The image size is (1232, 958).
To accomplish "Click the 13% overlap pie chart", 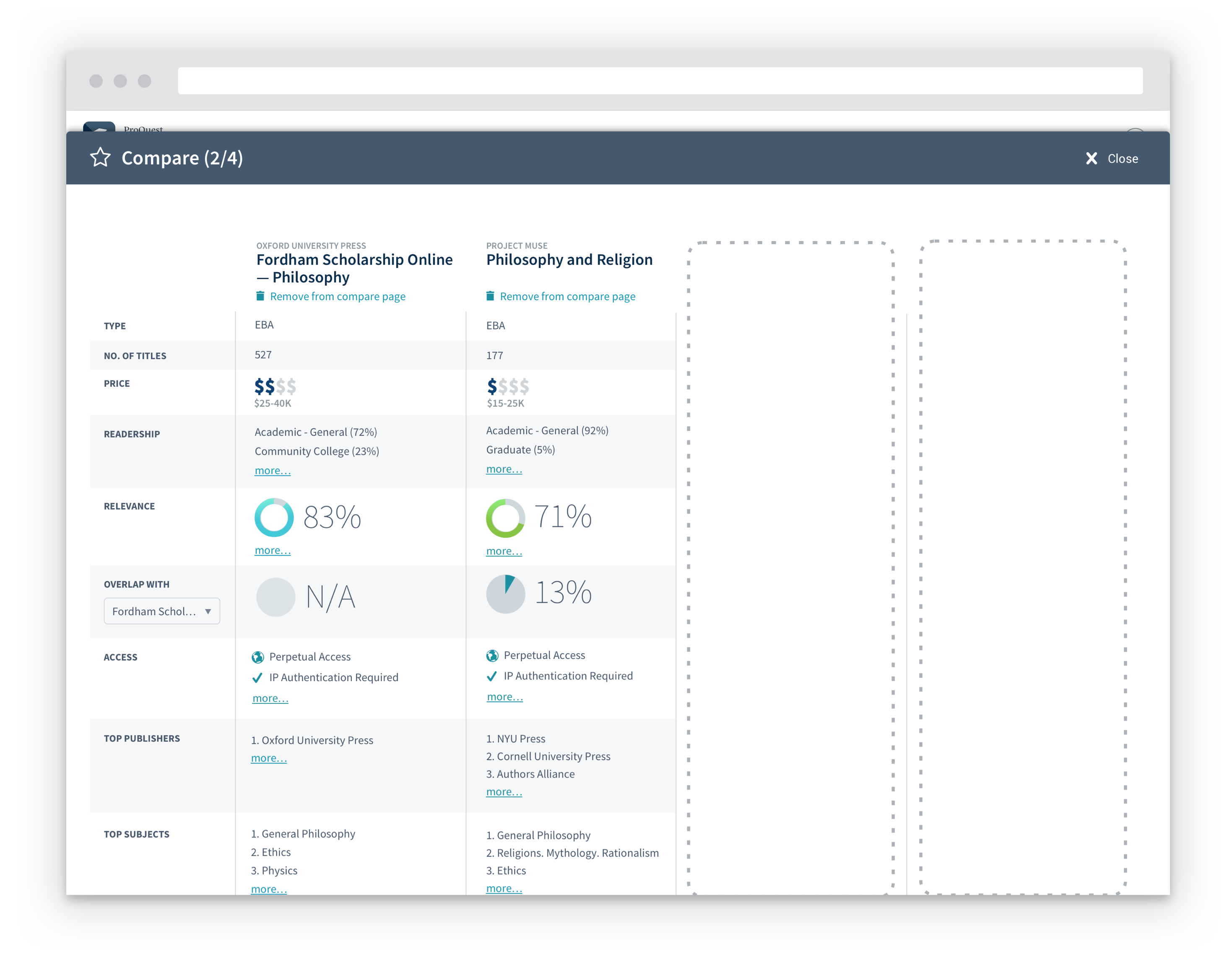I will pos(505,594).
